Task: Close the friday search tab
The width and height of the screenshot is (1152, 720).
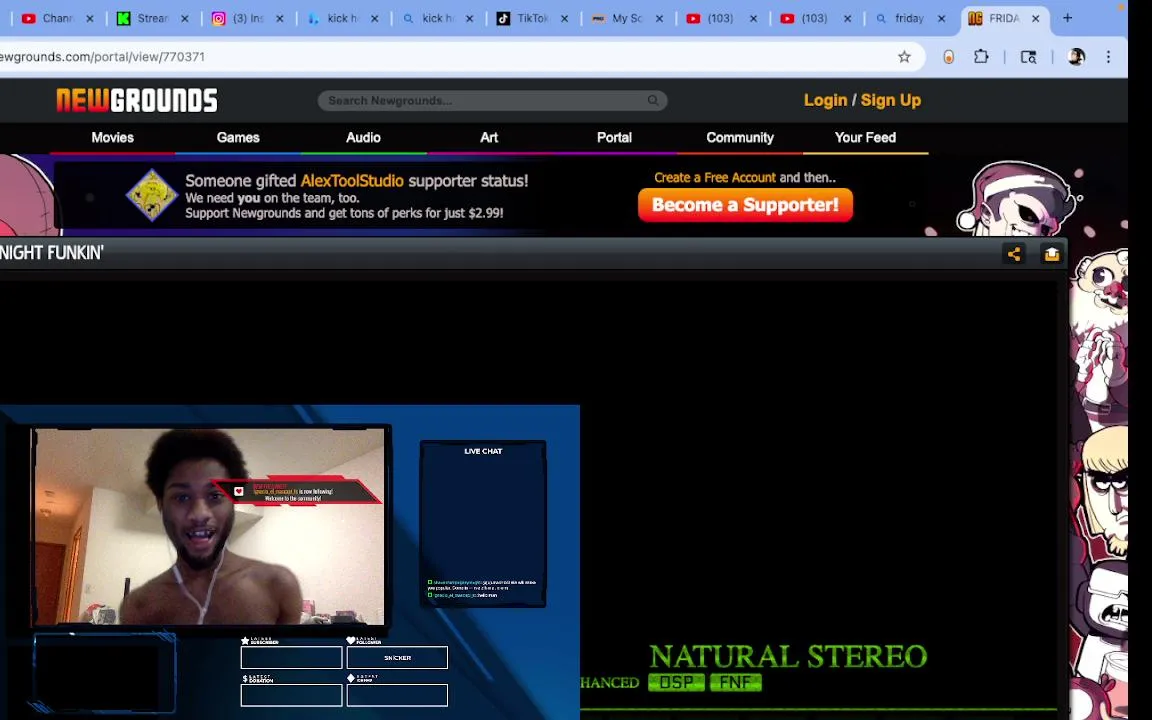Action: coord(941,18)
